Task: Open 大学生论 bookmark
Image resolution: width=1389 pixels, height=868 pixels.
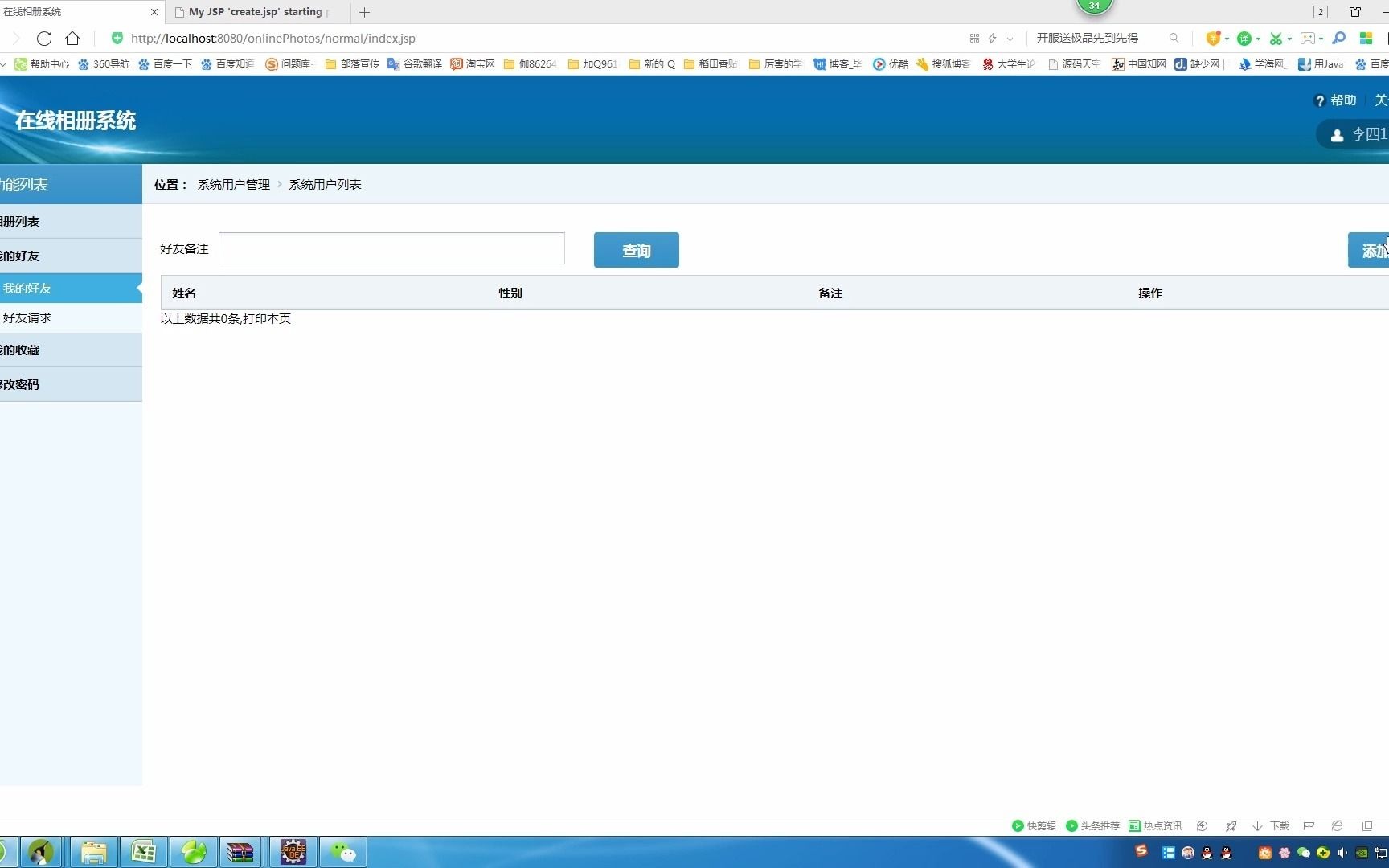Action: pyautogui.click(x=1009, y=63)
